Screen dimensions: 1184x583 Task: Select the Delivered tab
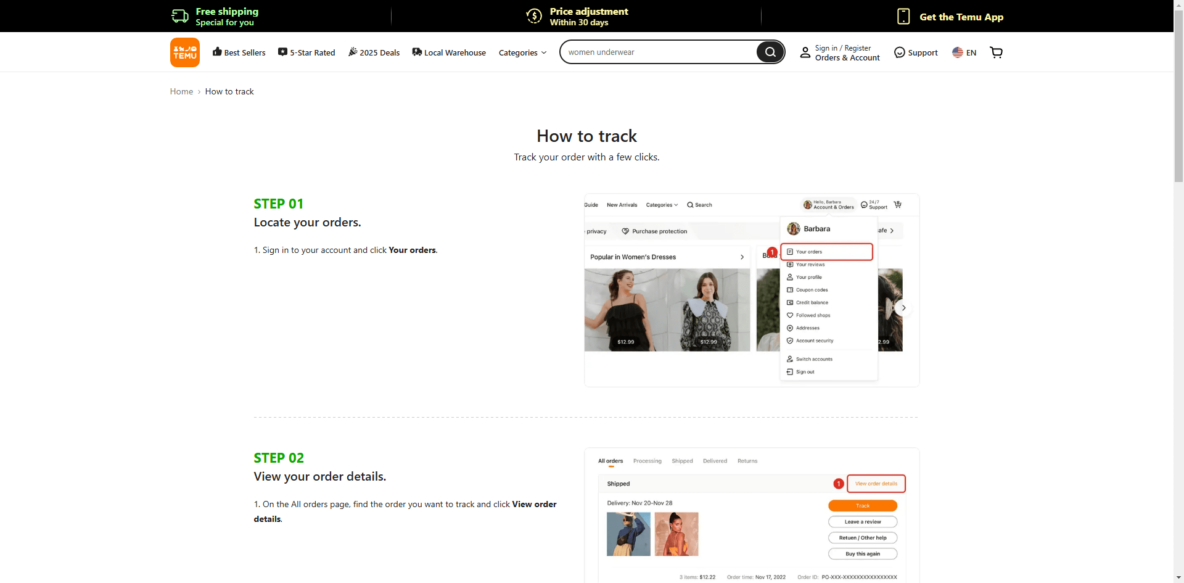point(715,461)
